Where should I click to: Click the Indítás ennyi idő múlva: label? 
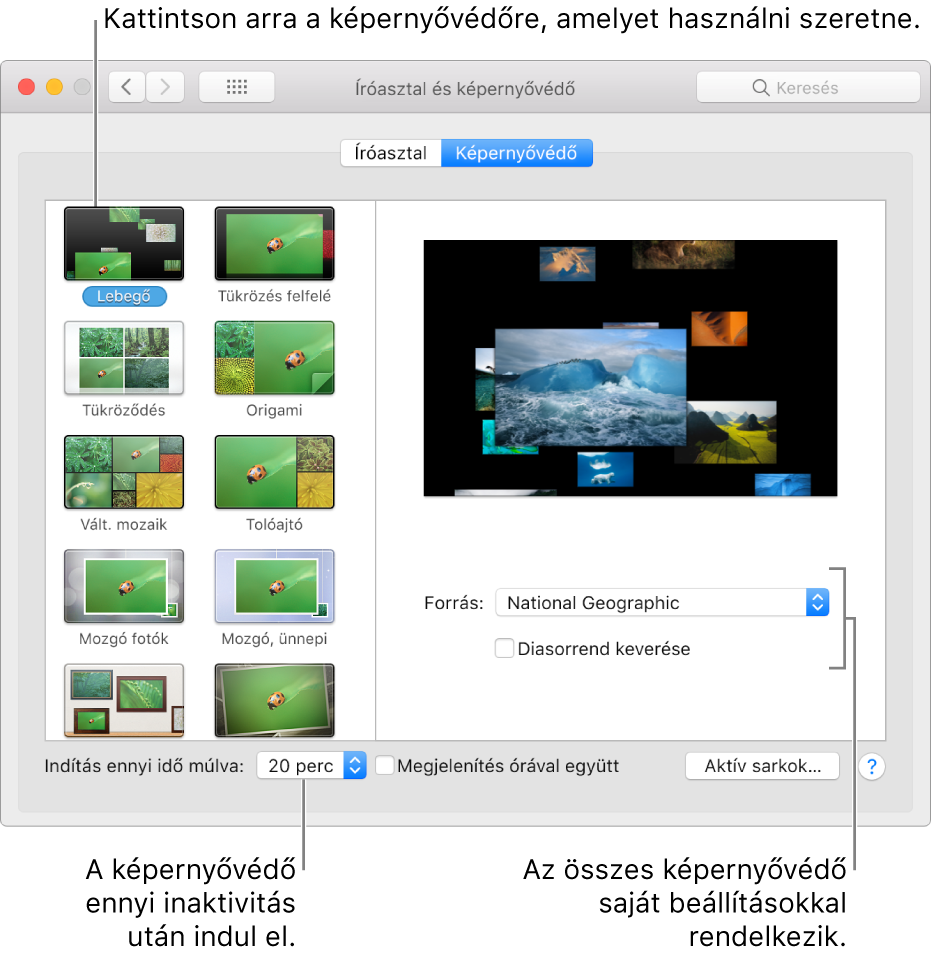coord(144,766)
